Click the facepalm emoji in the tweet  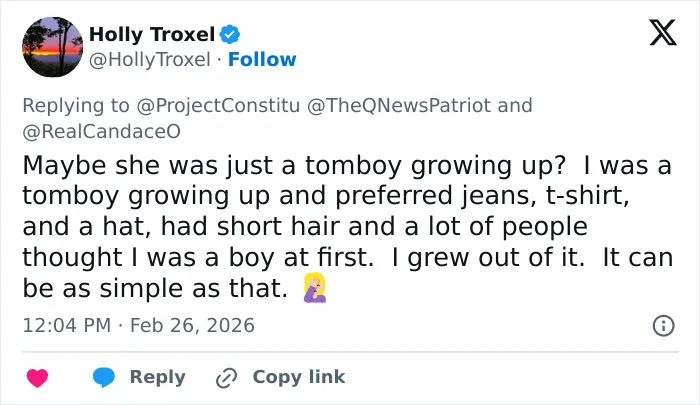click(x=315, y=288)
